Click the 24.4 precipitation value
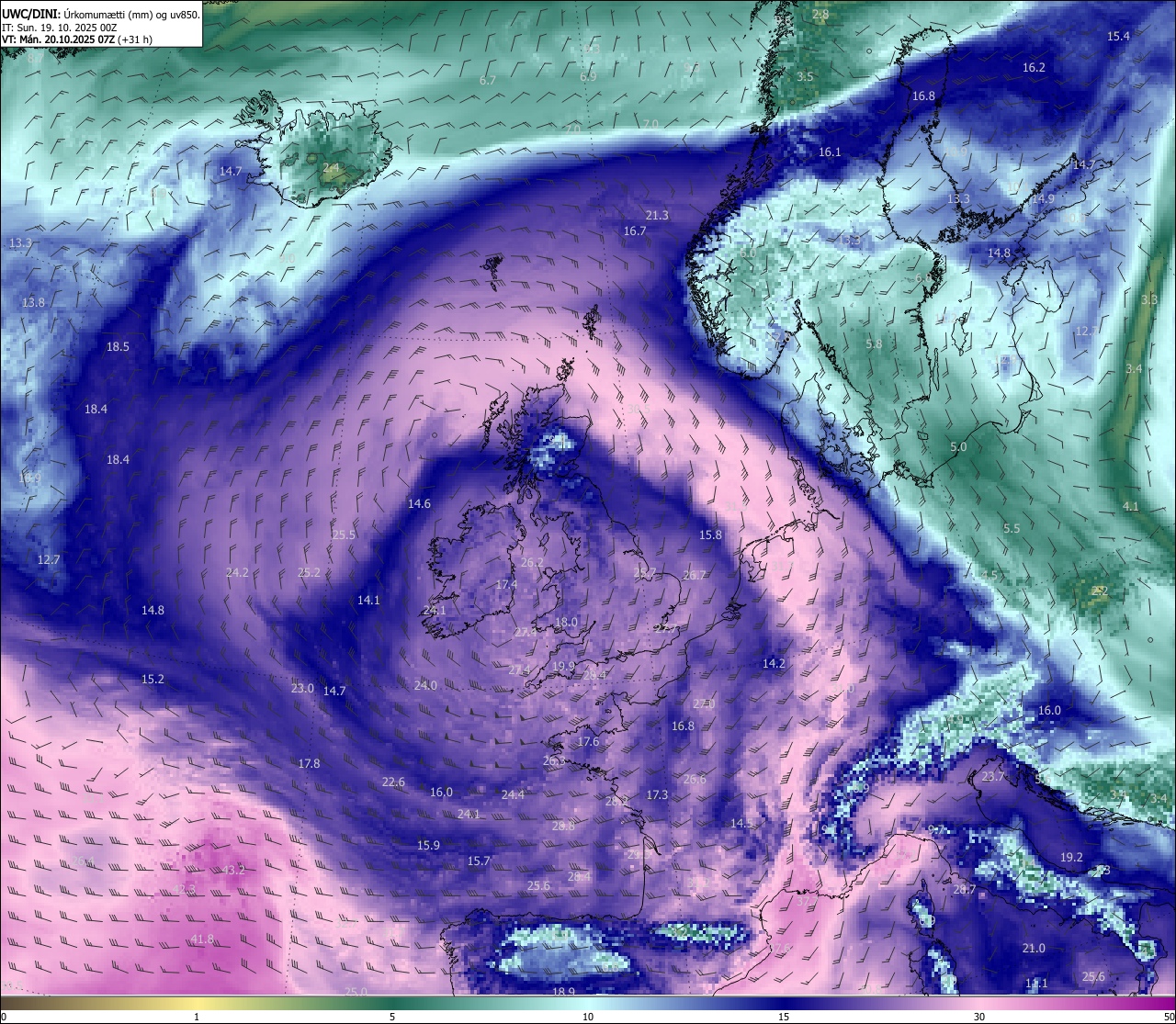This screenshot has width=1176, height=1024. 513,794
